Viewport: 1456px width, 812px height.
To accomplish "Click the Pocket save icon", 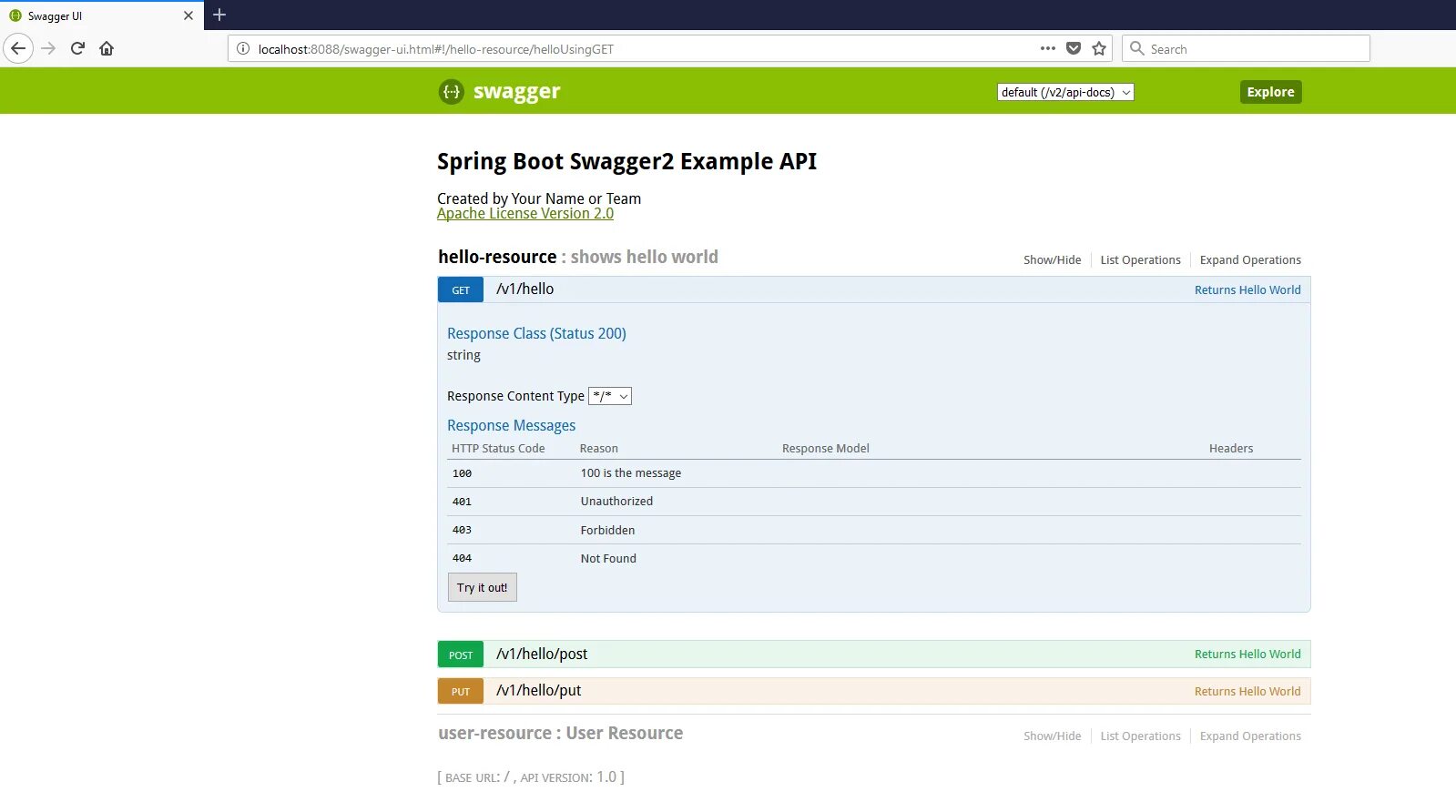I will click(1074, 48).
